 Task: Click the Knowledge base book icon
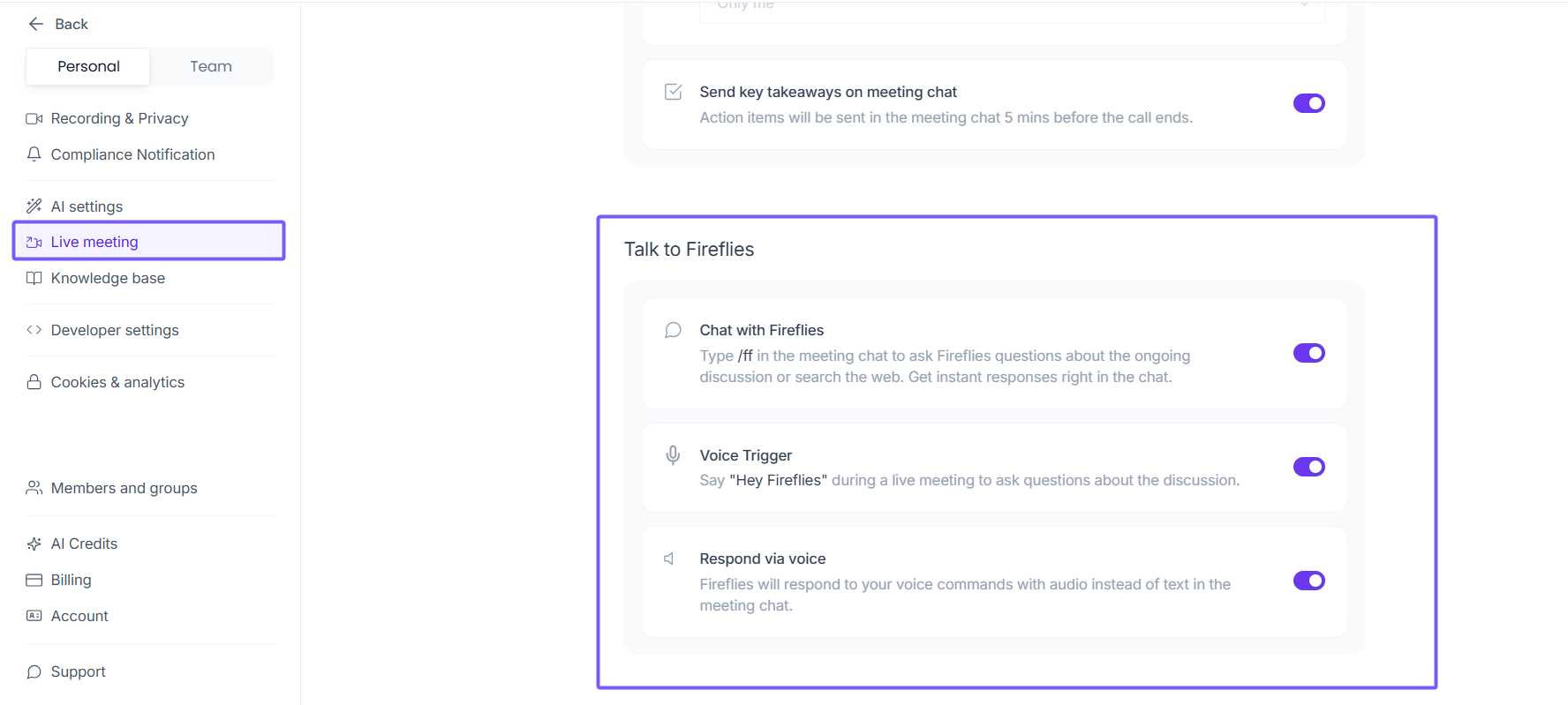[x=34, y=278]
